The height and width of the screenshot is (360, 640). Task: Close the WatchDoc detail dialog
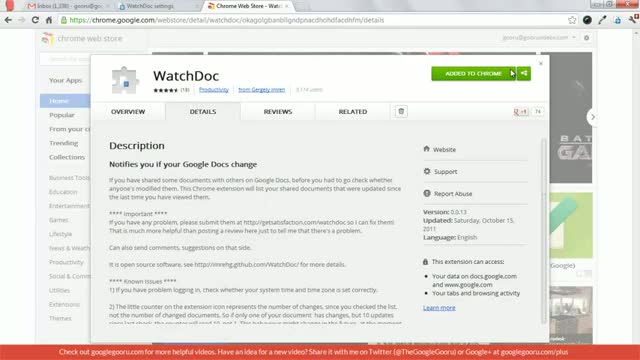541,63
